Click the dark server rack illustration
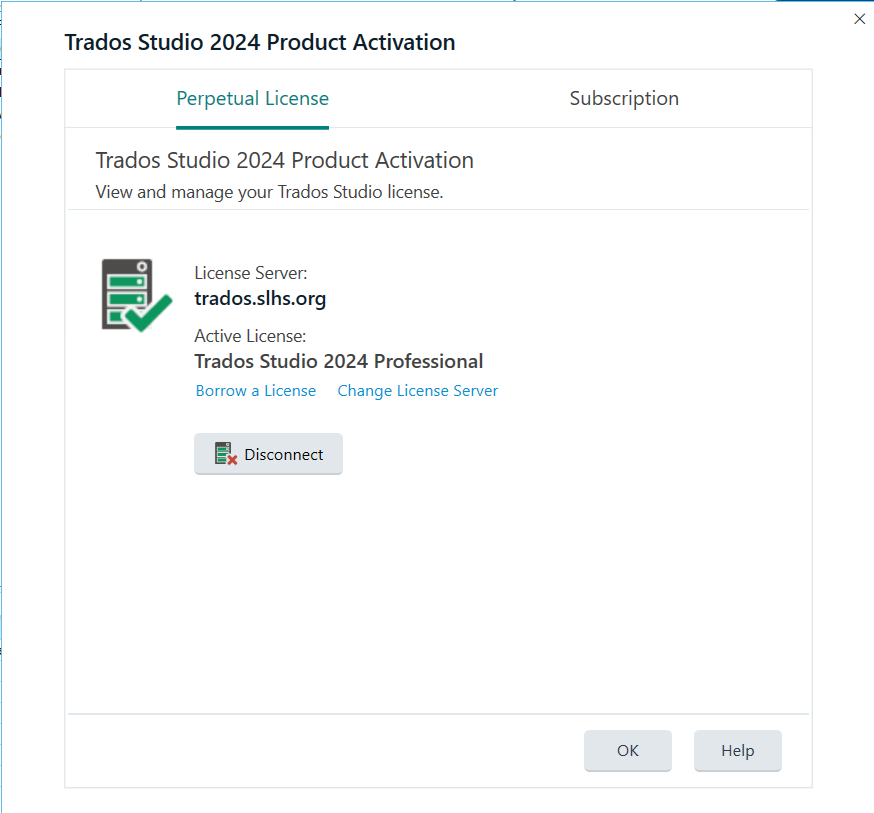 point(122,288)
